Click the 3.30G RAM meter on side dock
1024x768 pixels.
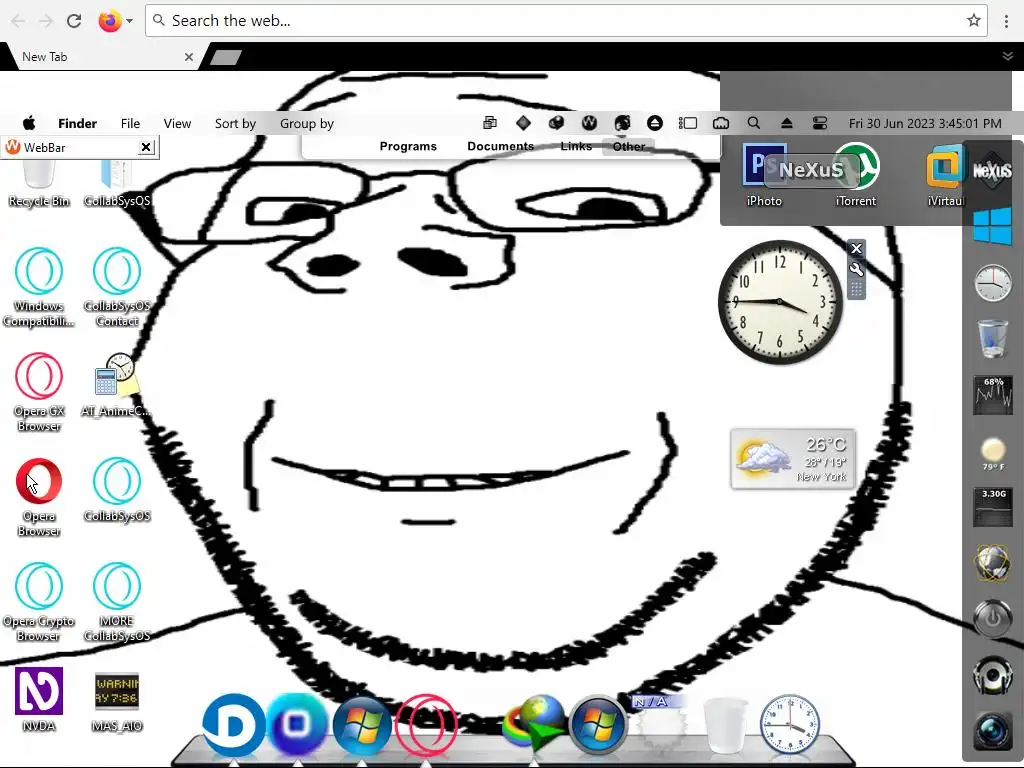pyautogui.click(x=993, y=506)
